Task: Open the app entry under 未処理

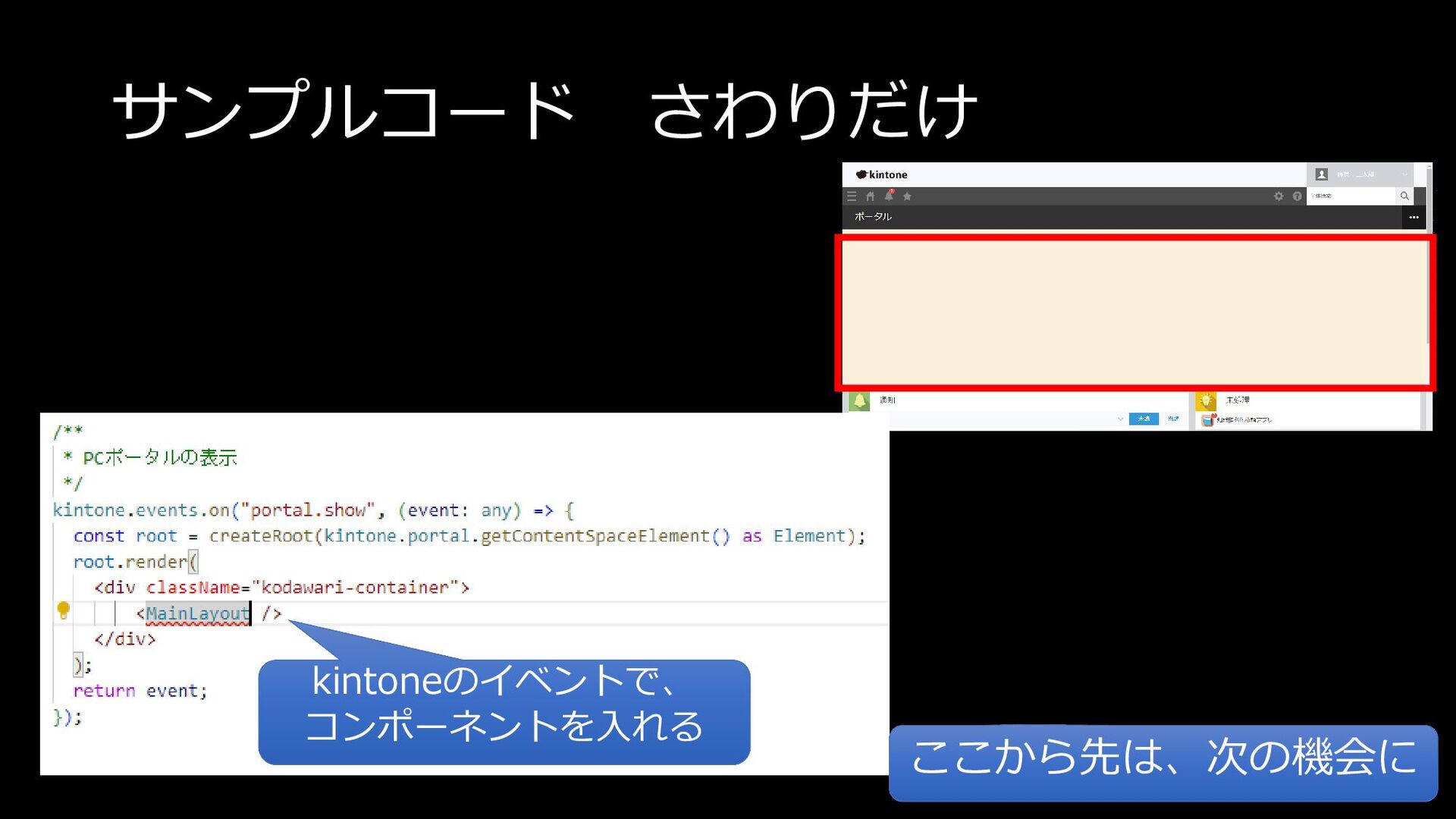Action: point(1238,419)
